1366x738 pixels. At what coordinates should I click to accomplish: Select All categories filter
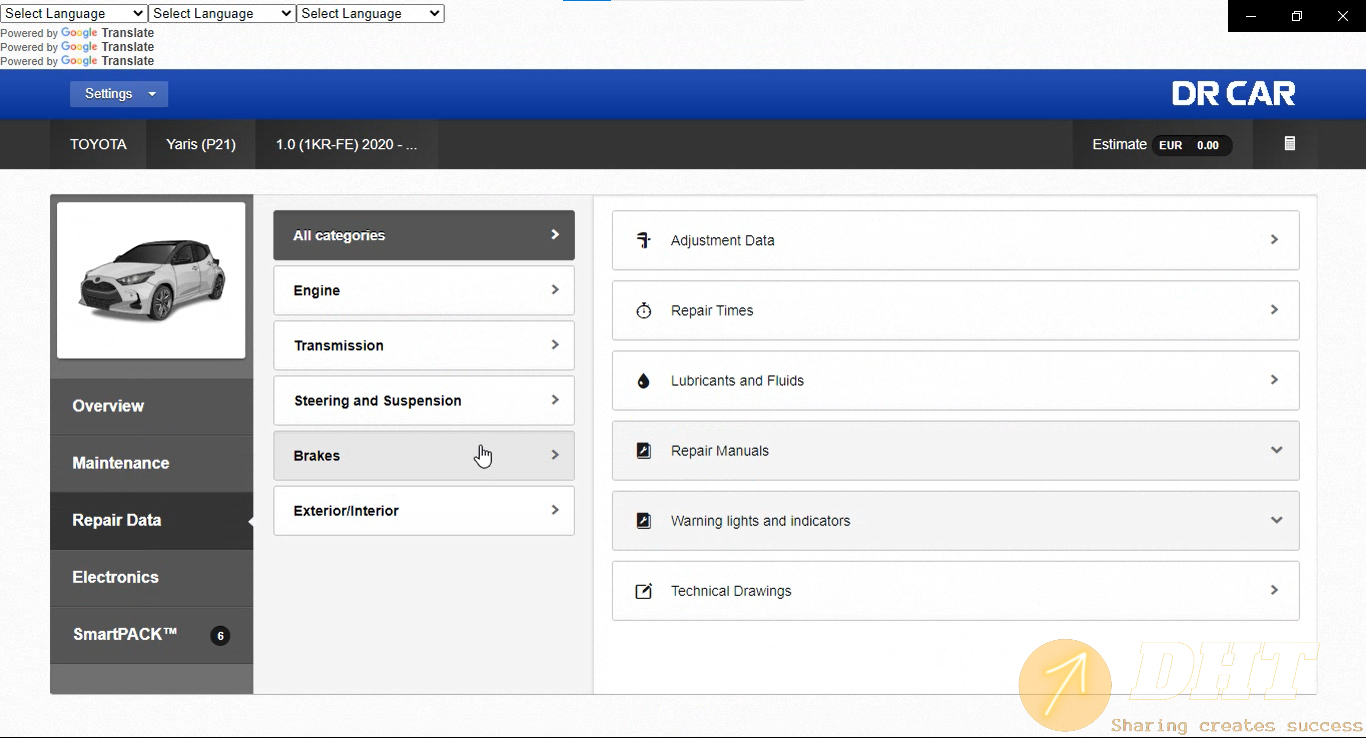point(424,235)
